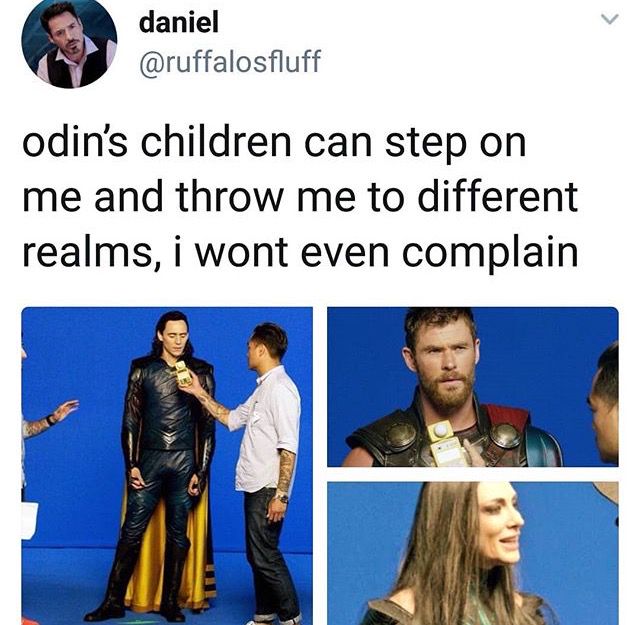The width and height of the screenshot is (640, 625).
Task: Click the light meter in top-right photo
Action: 444,444
